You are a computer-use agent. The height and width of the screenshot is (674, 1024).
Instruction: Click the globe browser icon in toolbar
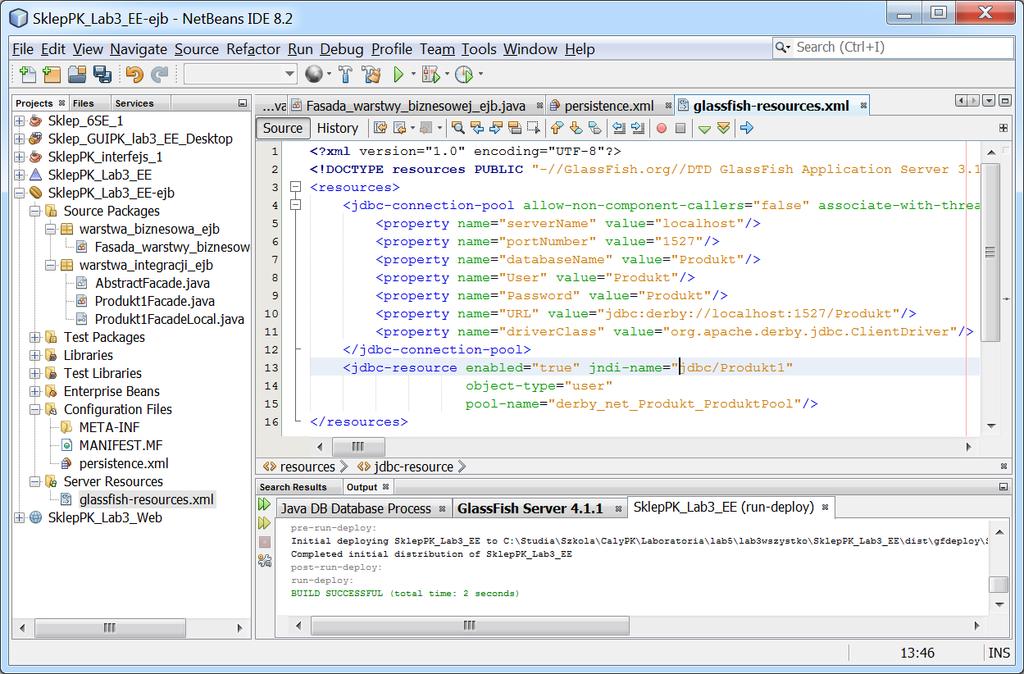[313, 74]
